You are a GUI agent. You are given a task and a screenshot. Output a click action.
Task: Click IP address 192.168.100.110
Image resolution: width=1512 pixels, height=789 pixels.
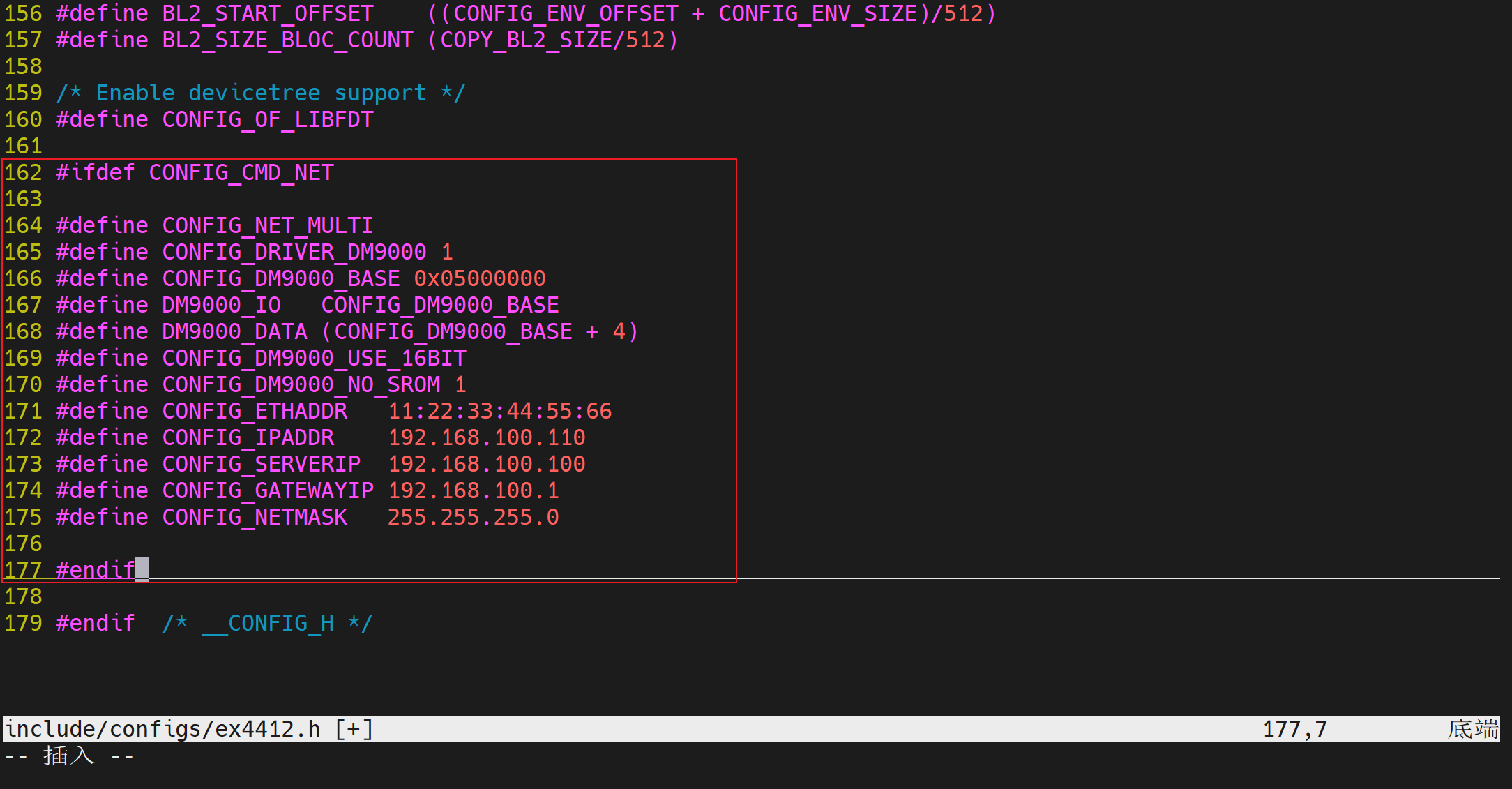tap(486, 437)
